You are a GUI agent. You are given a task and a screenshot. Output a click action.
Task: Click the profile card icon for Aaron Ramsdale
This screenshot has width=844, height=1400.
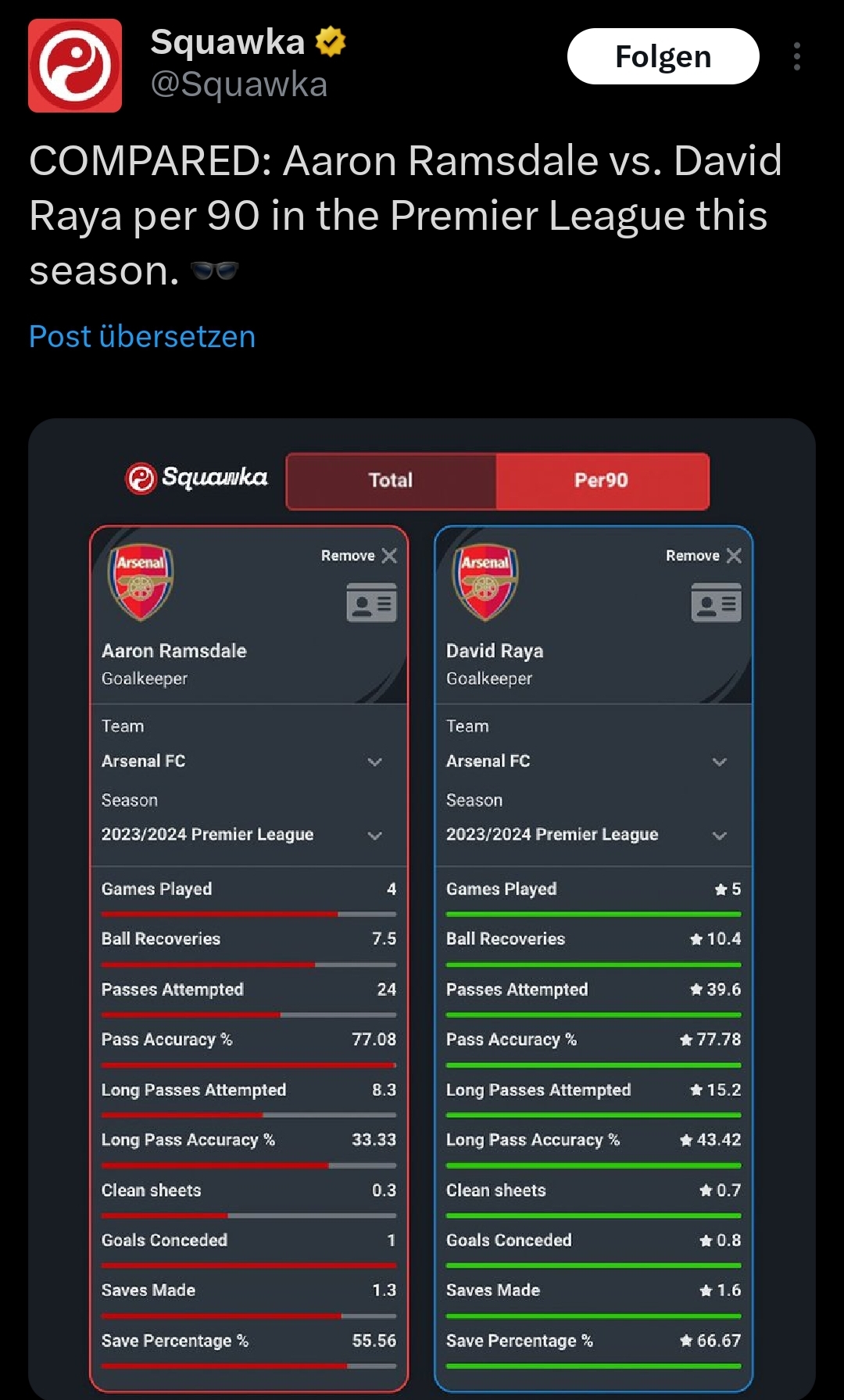click(x=371, y=603)
